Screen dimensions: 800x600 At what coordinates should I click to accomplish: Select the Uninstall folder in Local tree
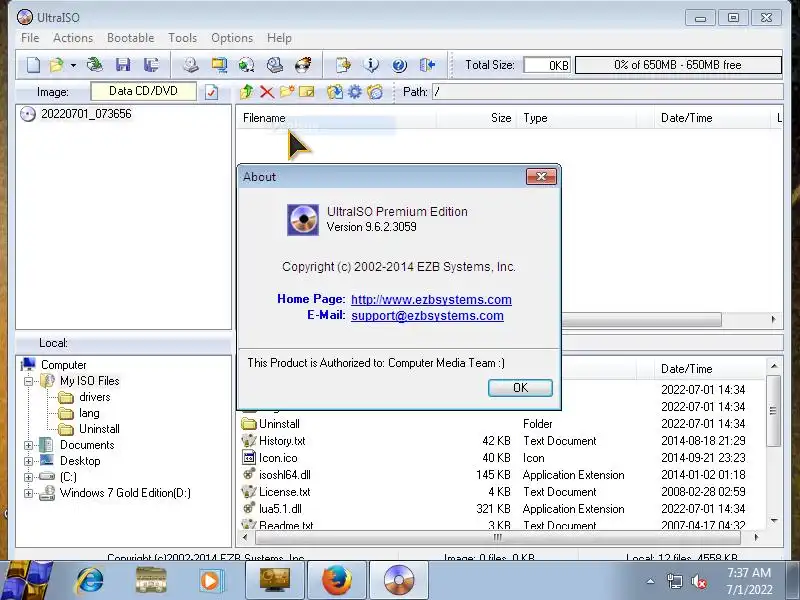tap(99, 429)
